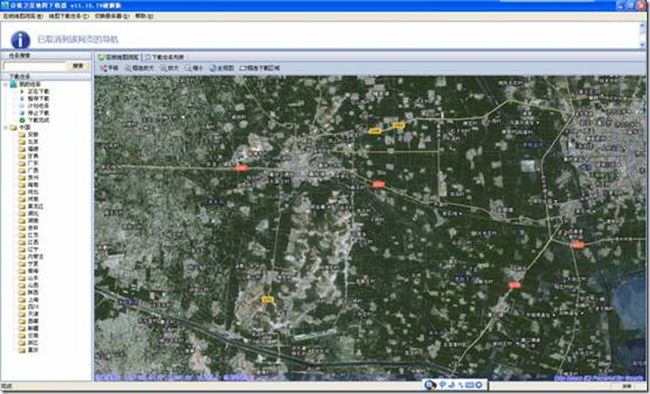Select the 平移 pan tool
This screenshot has height=394, width=650.
[109, 68]
